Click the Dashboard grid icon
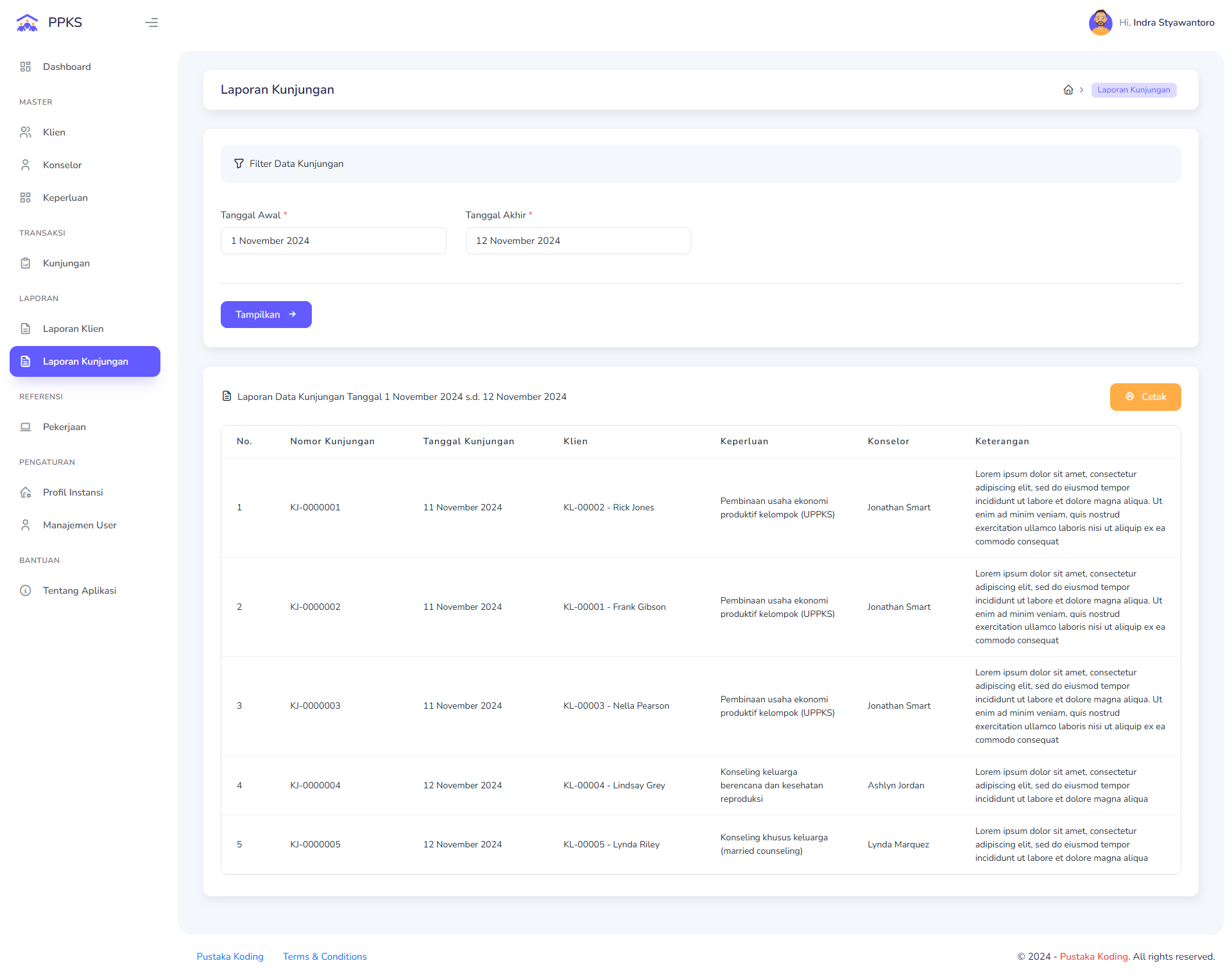1232x979 pixels. (26, 67)
